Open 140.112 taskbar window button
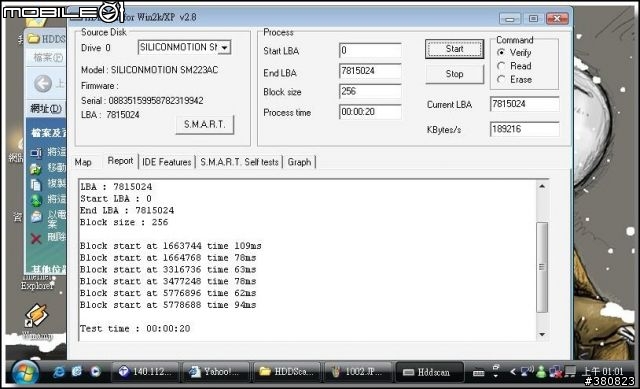This screenshot has height=389, width=640. tap(145, 372)
